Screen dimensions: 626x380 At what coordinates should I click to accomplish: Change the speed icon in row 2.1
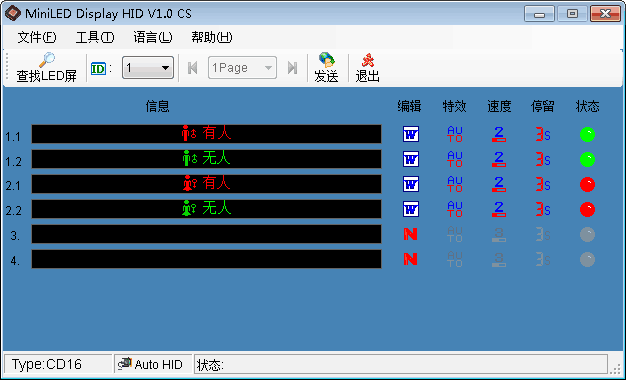(x=499, y=184)
